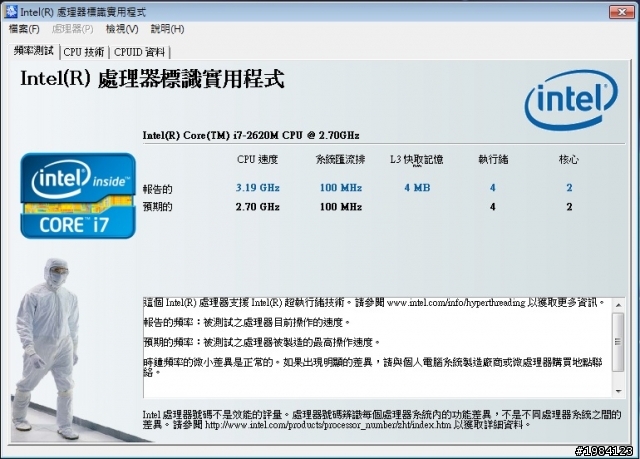Click the 預期的頻率 description line
640x459 pixels.
(261, 342)
